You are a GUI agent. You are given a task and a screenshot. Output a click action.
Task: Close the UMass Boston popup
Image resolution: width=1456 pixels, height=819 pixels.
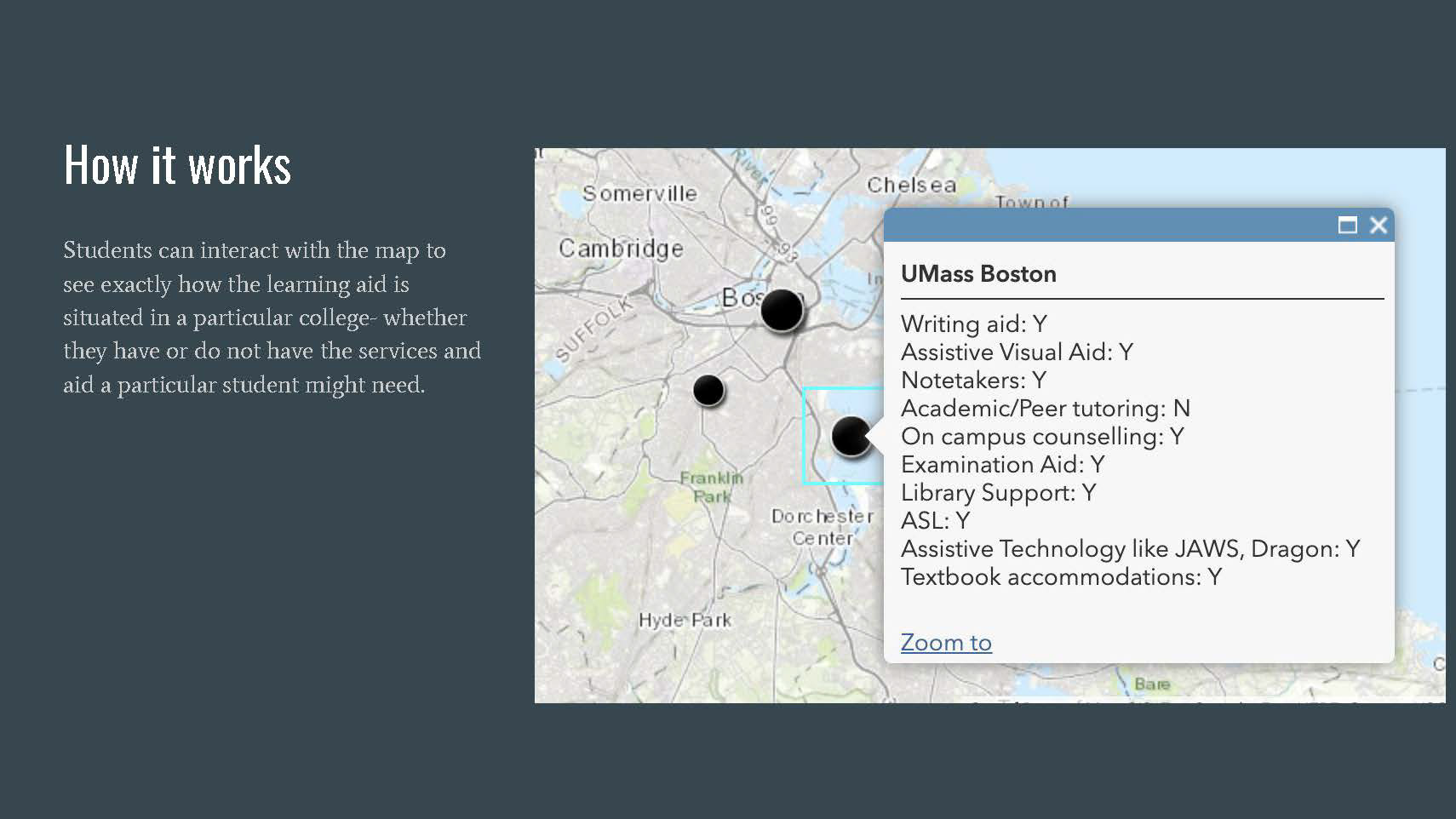click(1379, 225)
